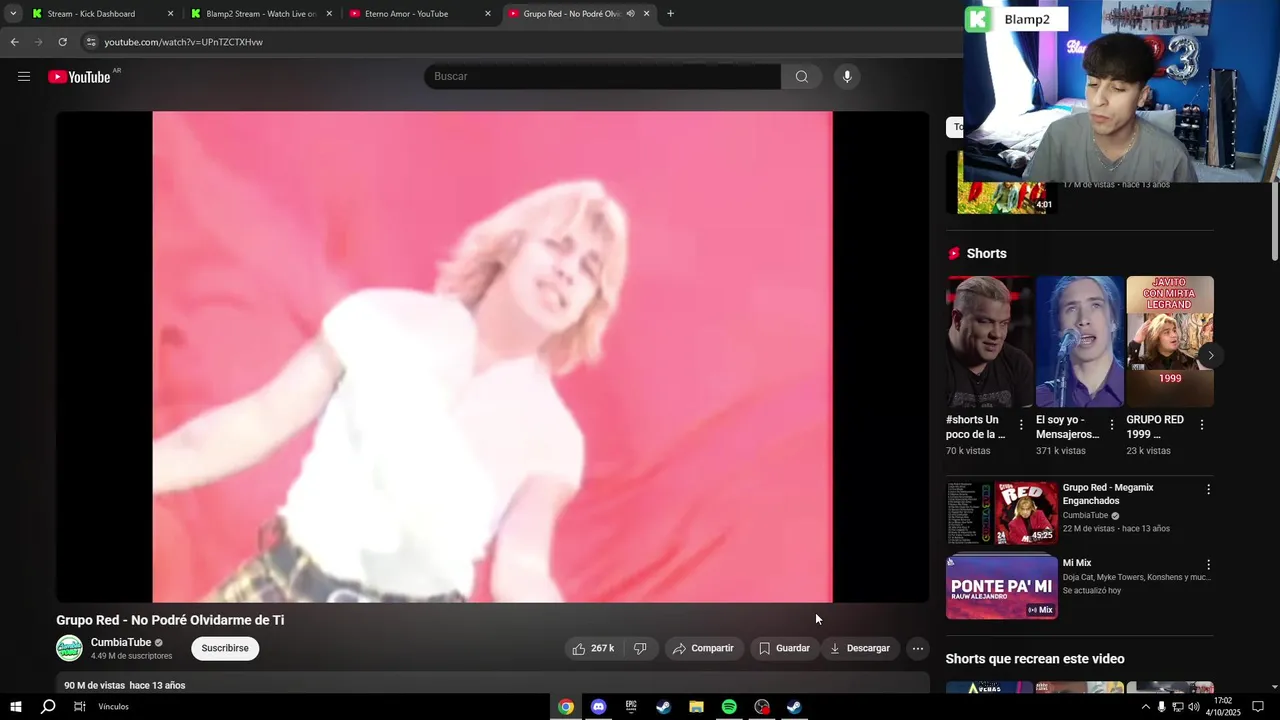Show next shorts with right arrow
Viewport: 1280px width, 720px height.
click(1210, 355)
